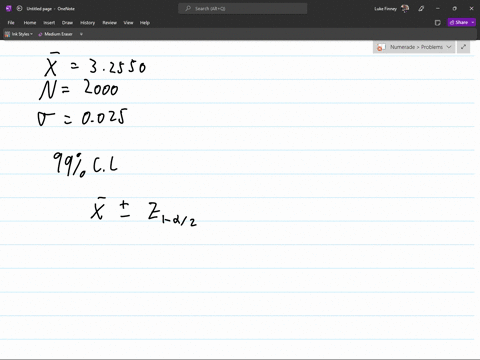Screen dimensions: 480x360
Task: Close the OneNote window
Action: pyautogui.click(x=471, y=9)
